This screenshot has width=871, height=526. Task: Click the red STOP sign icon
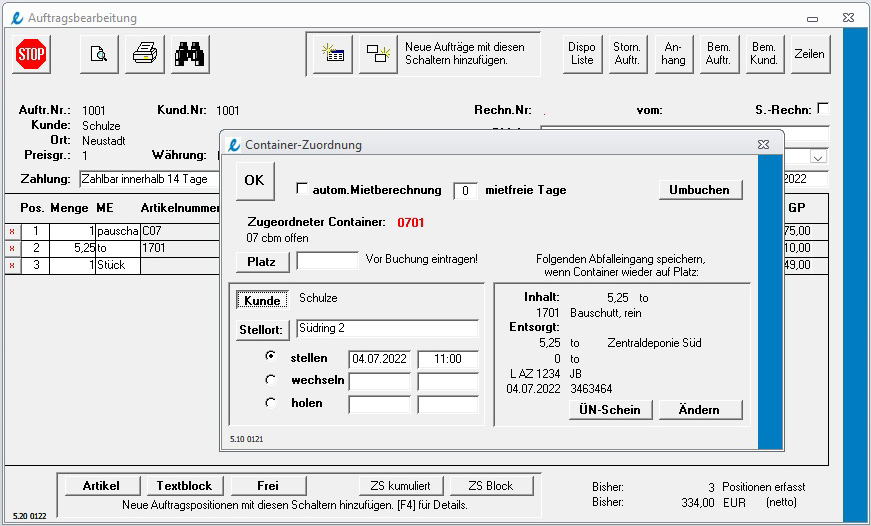[x=31, y=54]
